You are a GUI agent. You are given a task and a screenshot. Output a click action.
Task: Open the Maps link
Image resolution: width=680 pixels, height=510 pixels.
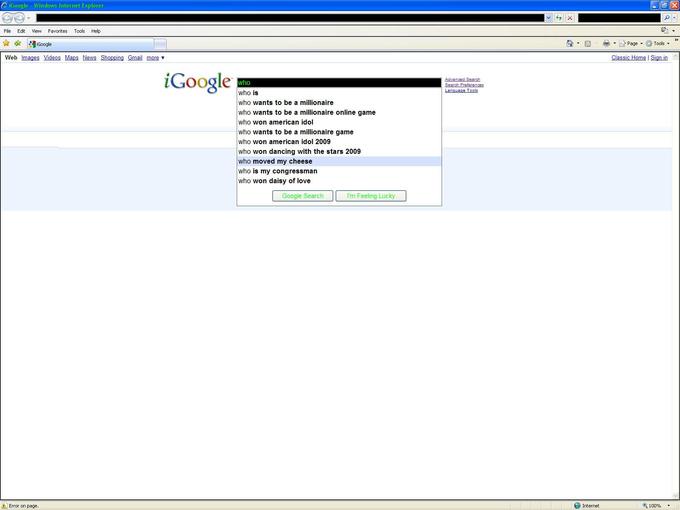coord(72,58)
